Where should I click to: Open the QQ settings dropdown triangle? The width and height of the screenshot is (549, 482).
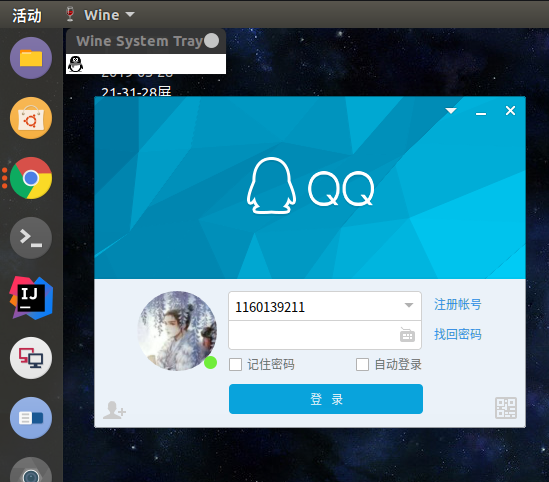tap(451, 111)
